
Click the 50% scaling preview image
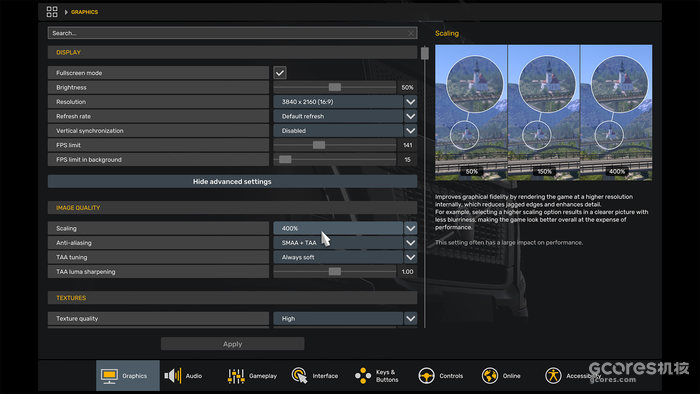pyautogui.click(x=471, y=112)
